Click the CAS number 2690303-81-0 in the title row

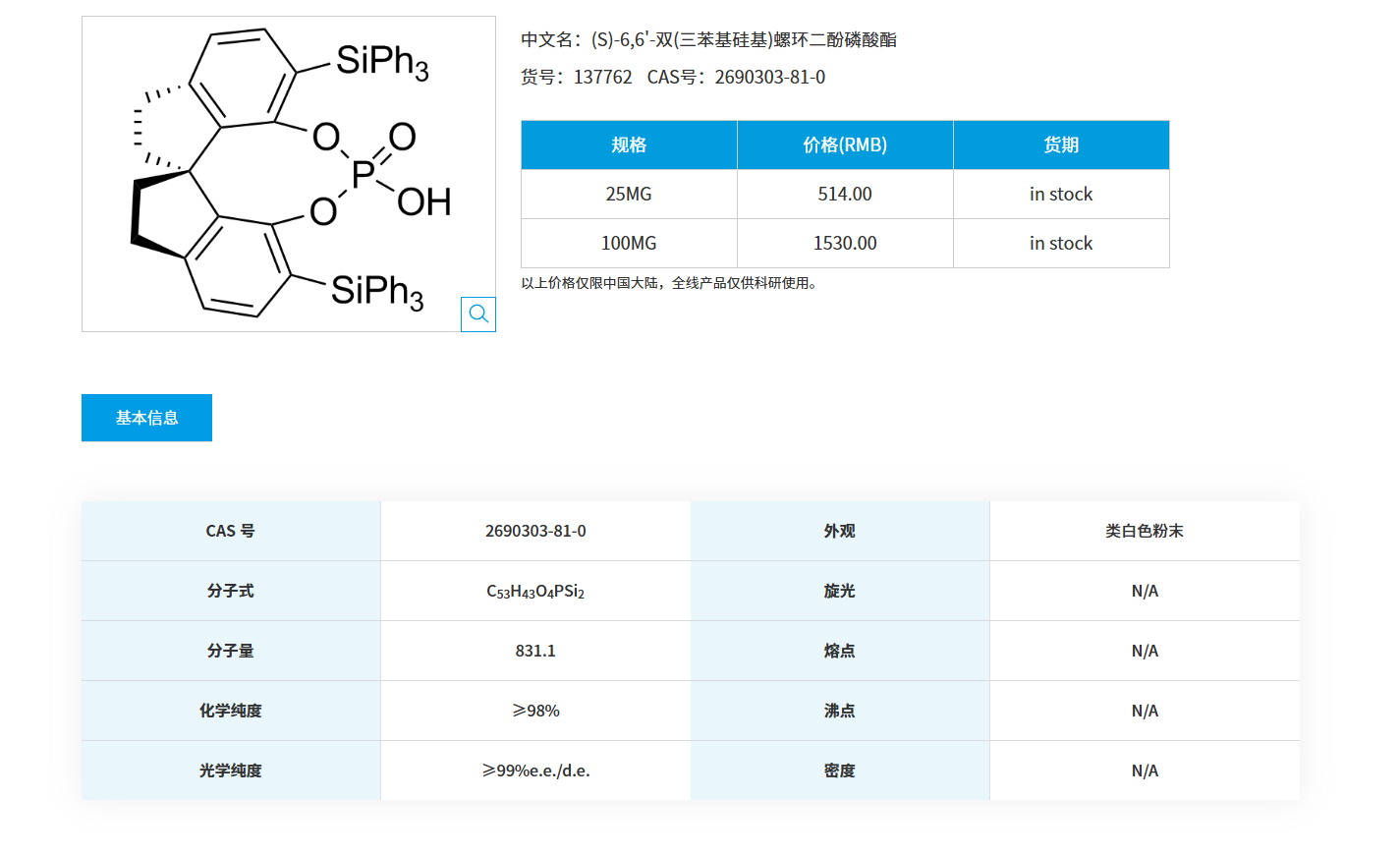(x=770, y=77)
